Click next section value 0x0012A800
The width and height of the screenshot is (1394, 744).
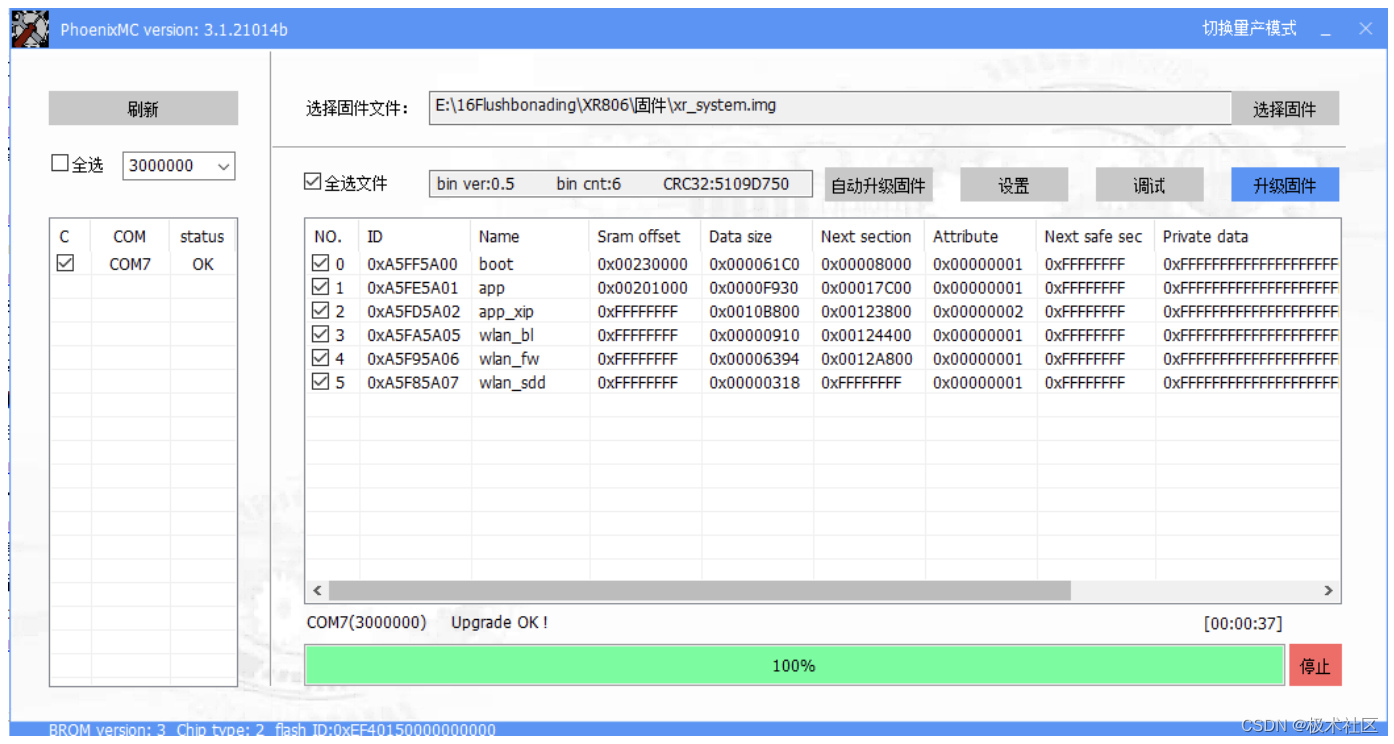866,358
